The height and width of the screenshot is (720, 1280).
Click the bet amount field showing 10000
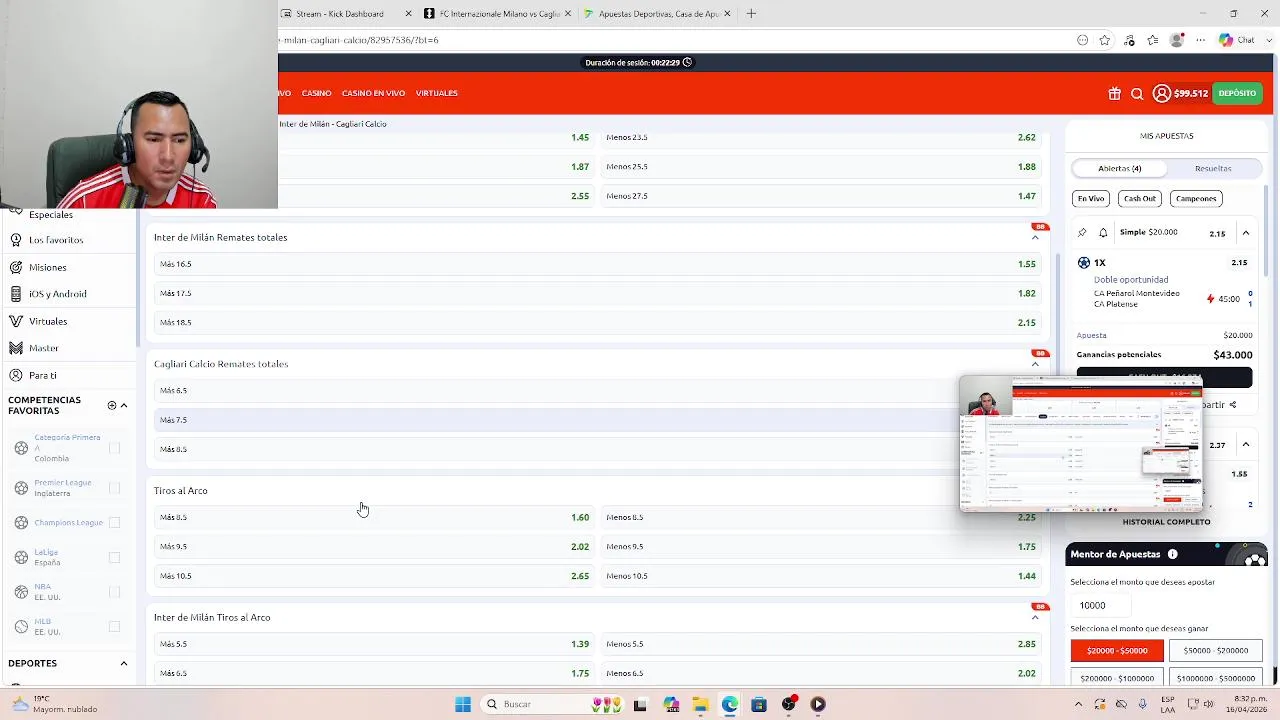pos(1102,605)
